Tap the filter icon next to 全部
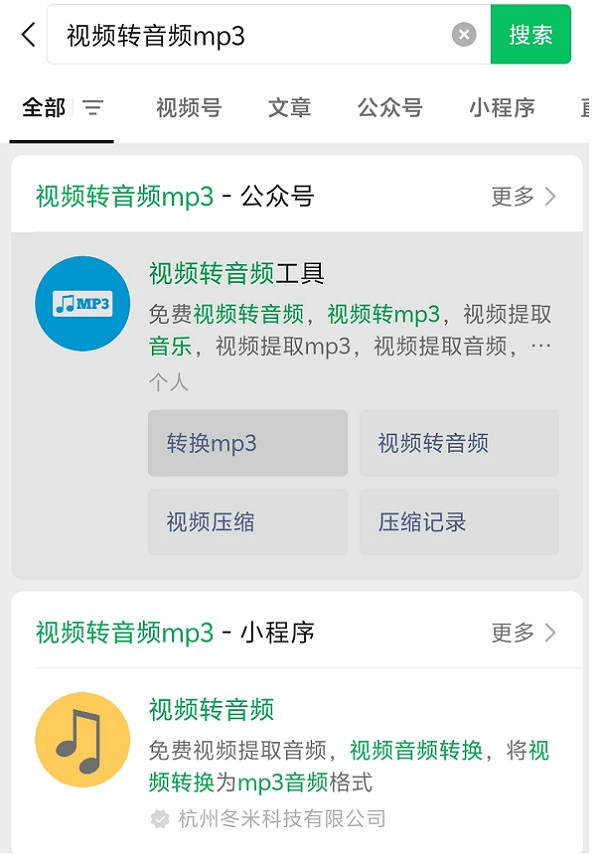Viewport: 600px width, 854px height. (x=93, y=108)
